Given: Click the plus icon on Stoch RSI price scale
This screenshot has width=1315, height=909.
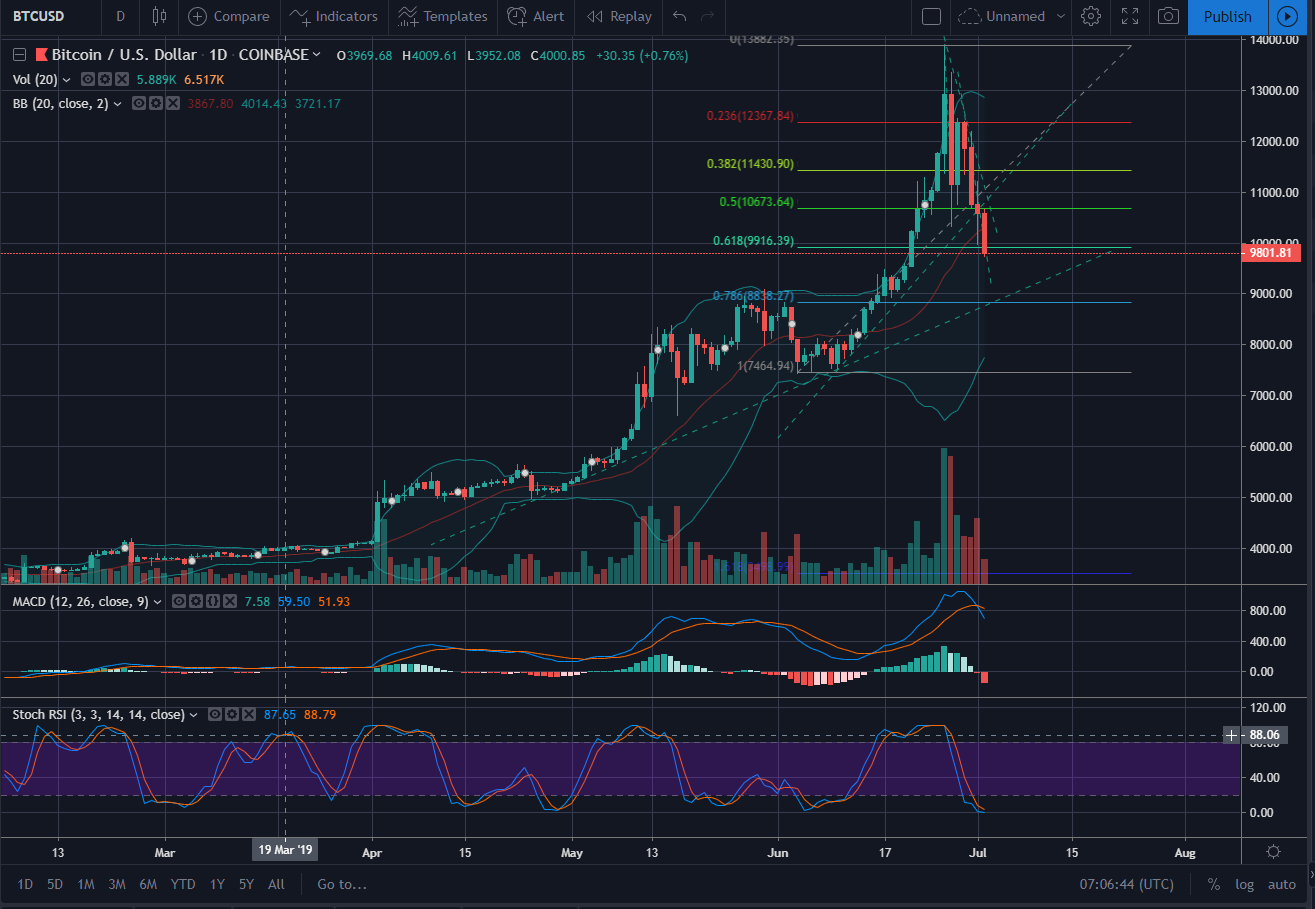Looking at the screenshot, I should [x=1231, y=735].
